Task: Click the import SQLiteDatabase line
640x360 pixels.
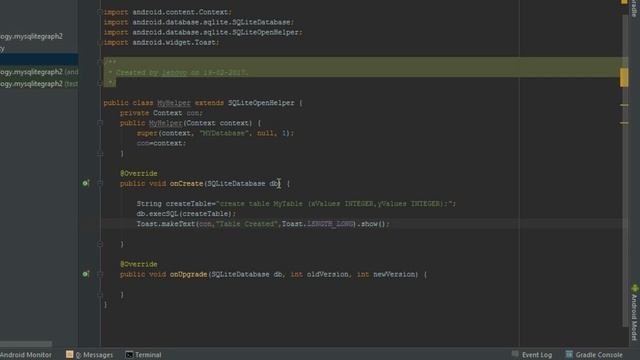Action: (199, 22)
